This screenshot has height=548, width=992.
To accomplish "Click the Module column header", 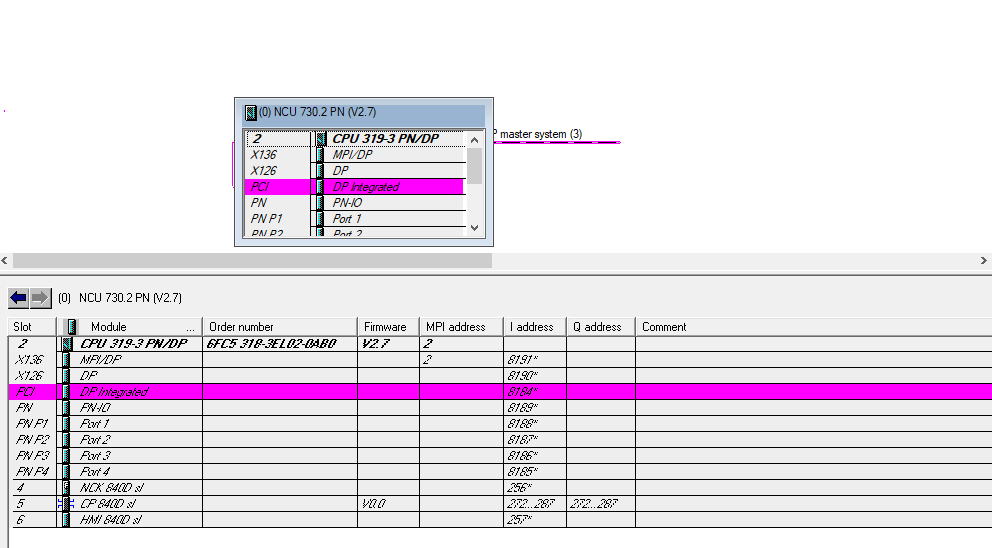I will [130, 327].
